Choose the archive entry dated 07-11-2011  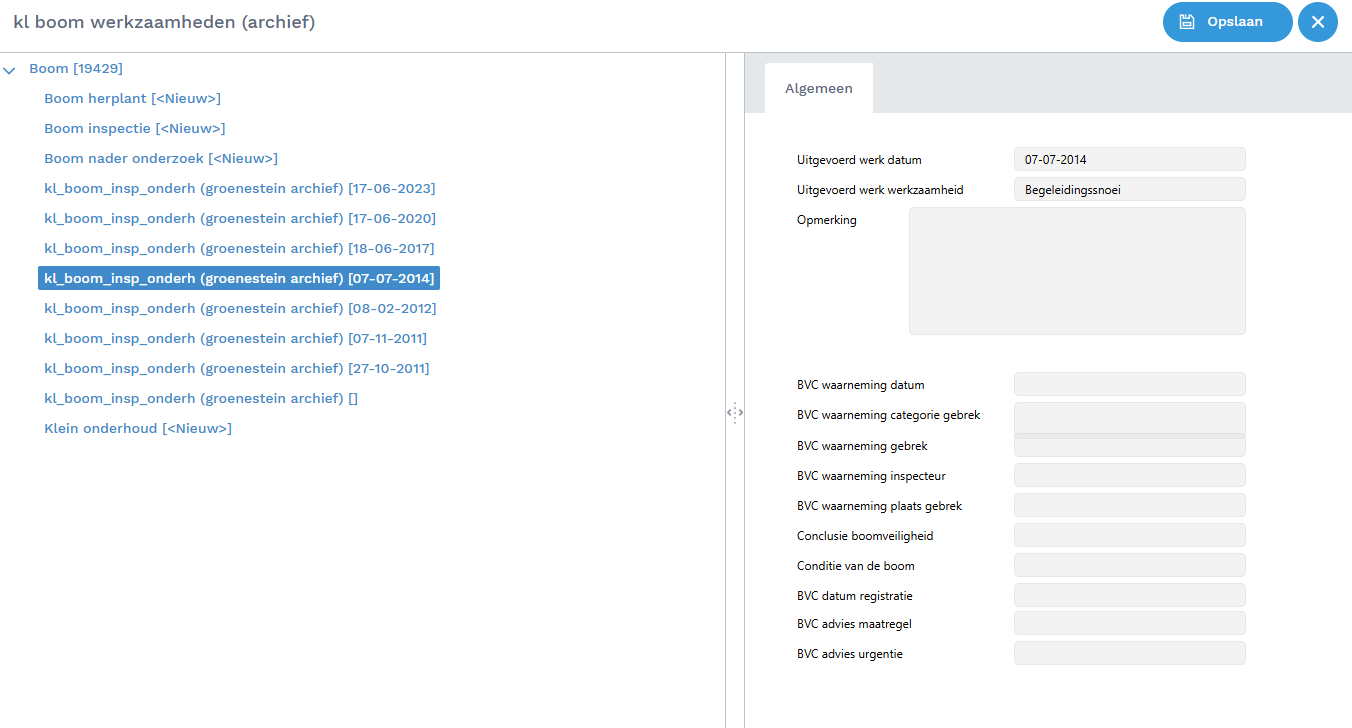tap(235, 338)
